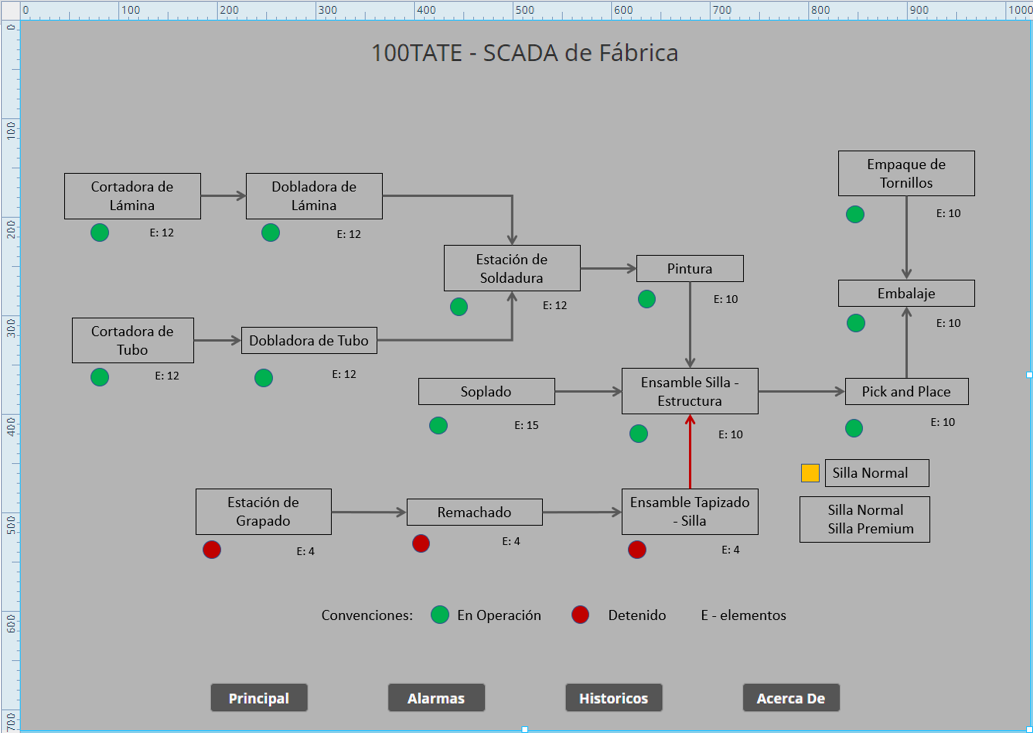Screen dimensions: 1033x733
Task: Toggle the red status light below Remachado
Action: click(420, 543)
